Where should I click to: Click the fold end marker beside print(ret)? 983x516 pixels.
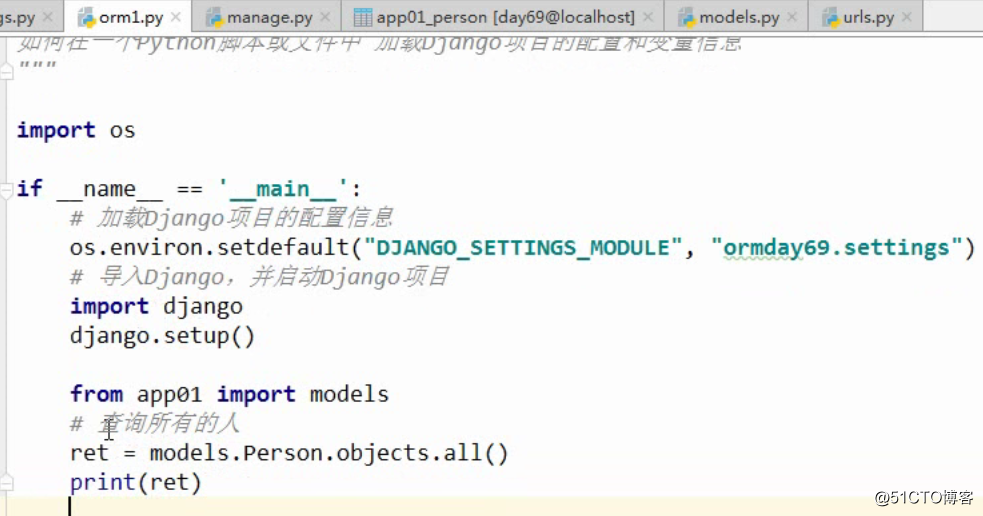[x=7, y=482]
